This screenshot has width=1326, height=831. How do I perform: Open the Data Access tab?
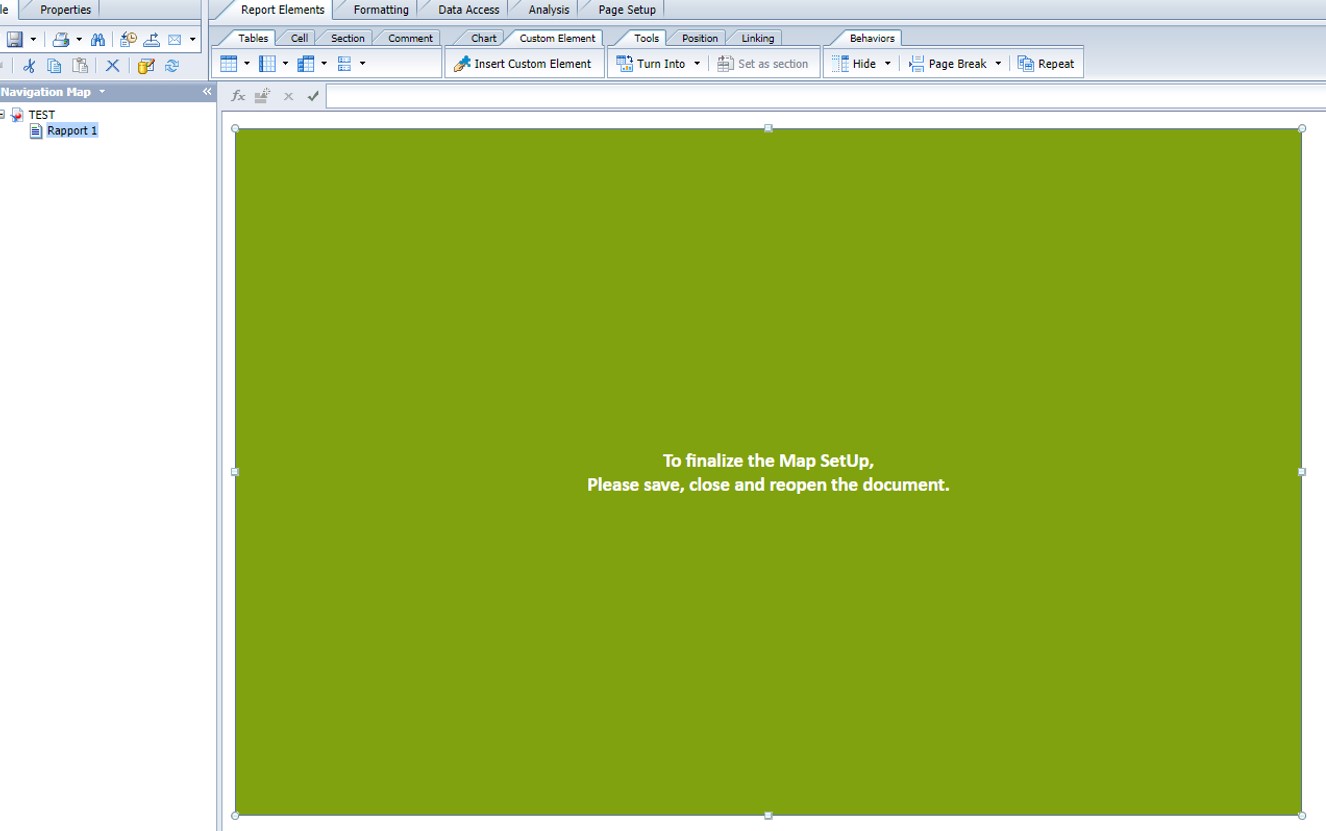[468, 10]
